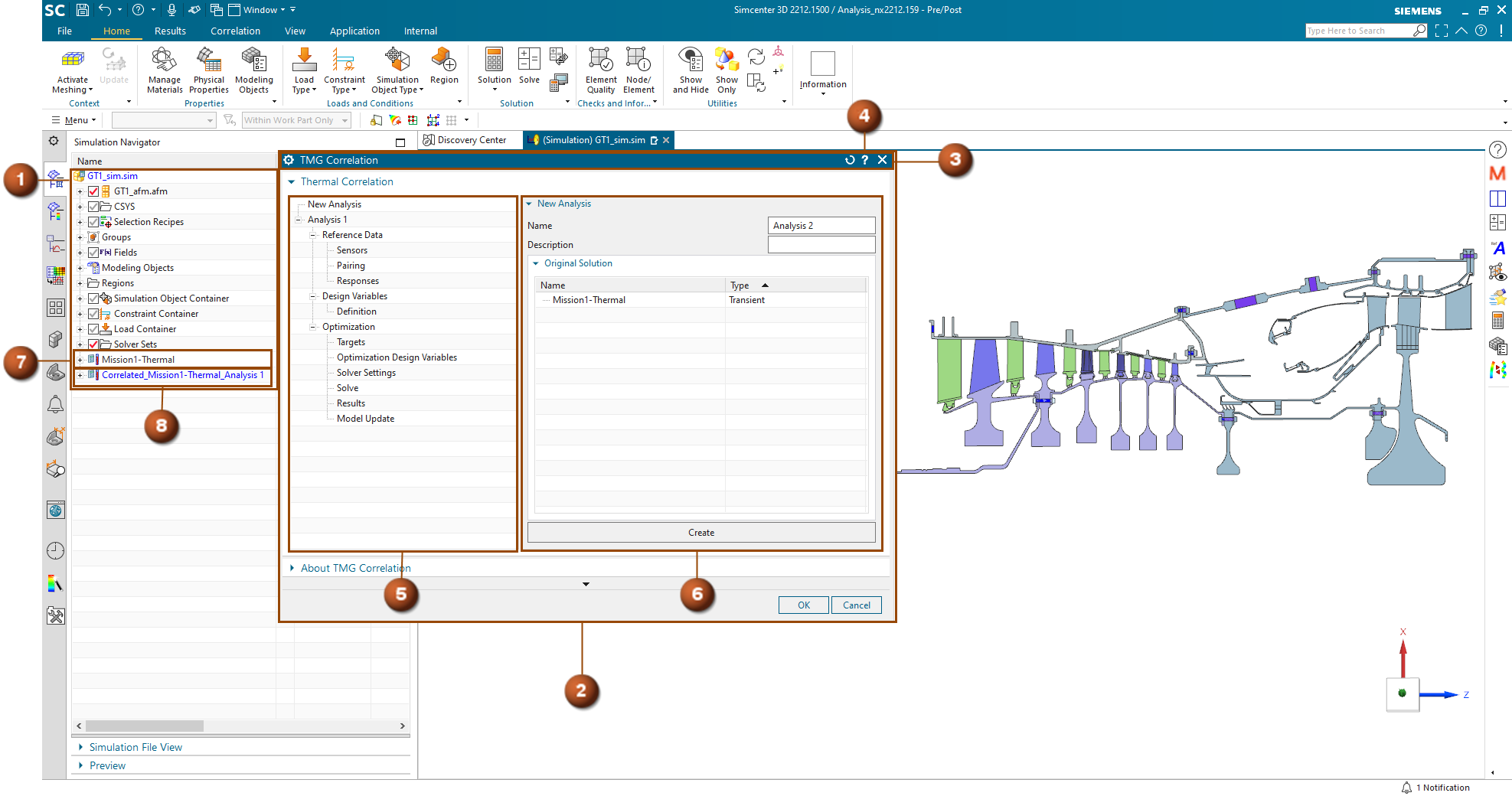Click the Show and Hide icon

click(691, 60)
